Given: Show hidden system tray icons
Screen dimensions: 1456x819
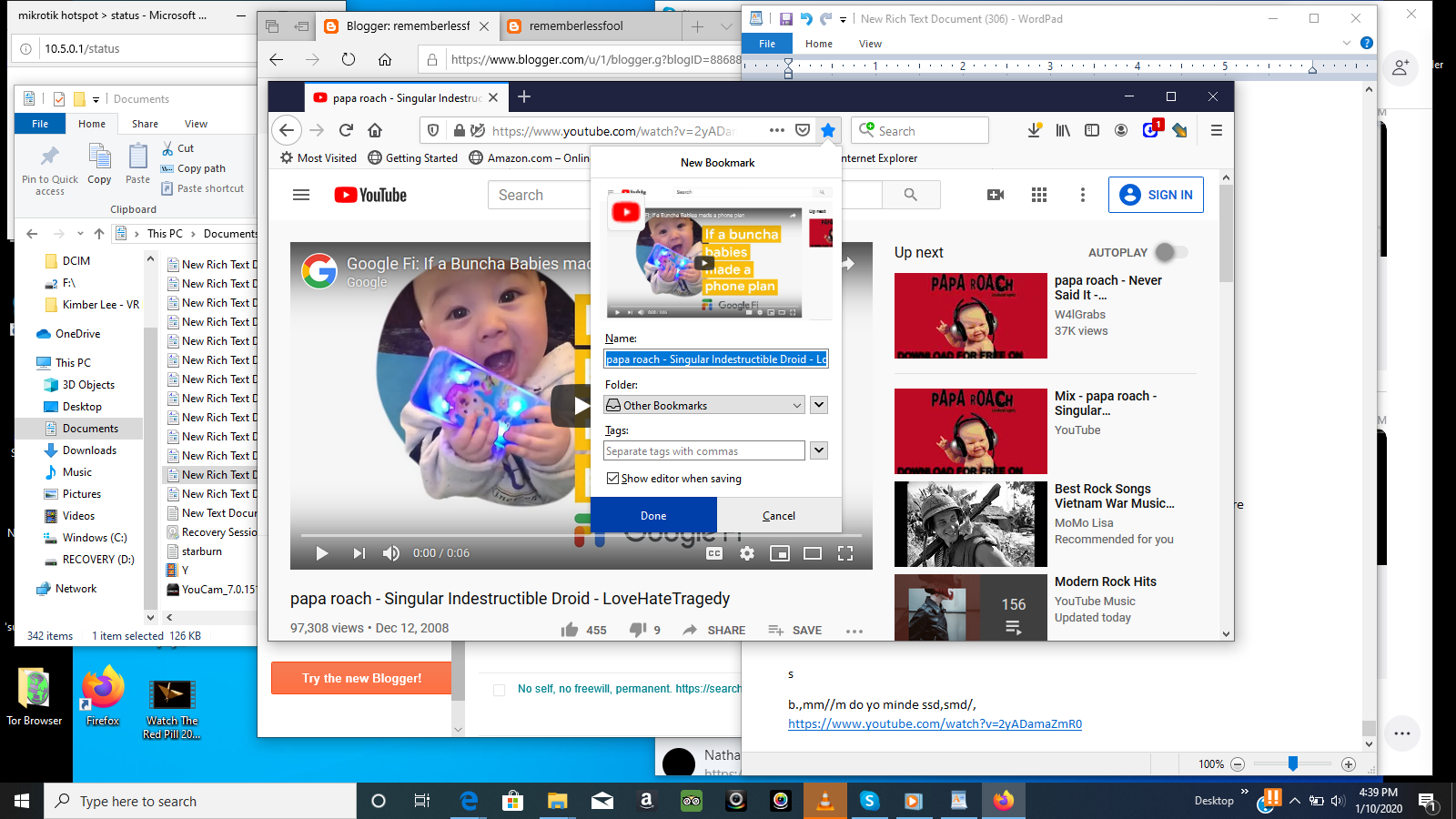Looking at the screenshot, I should click(x=1294, y=801).
